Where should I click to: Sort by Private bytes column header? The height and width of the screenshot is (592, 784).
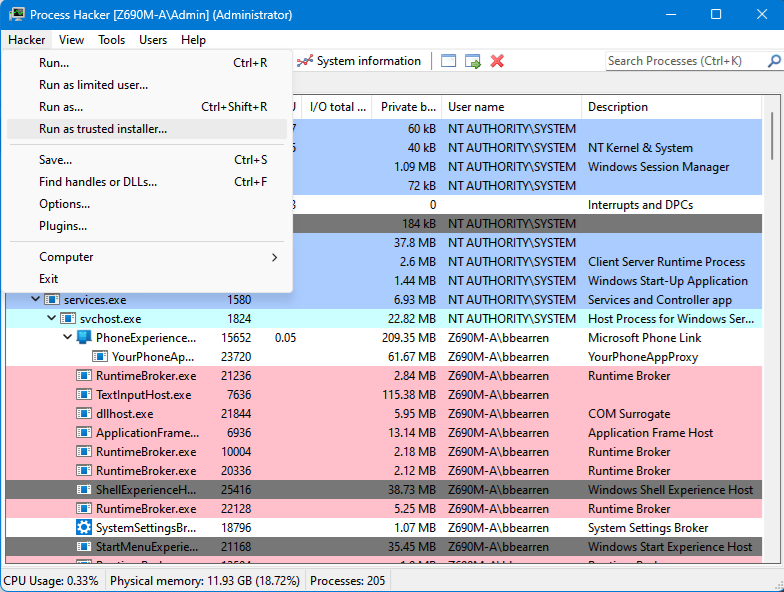tap(407, 106)
